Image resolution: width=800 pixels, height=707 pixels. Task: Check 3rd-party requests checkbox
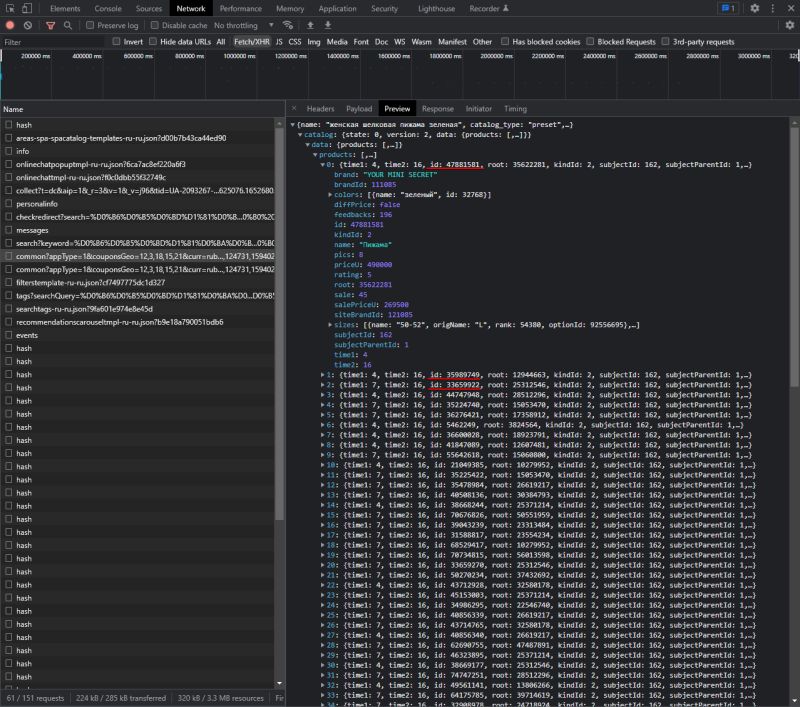tap(665, 41)
